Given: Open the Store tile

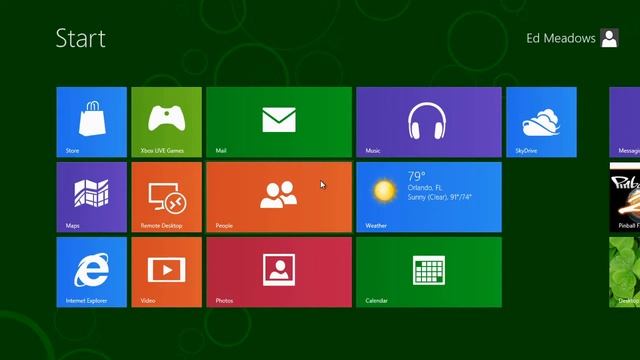Looking at the screenshot, I should [x=91, y=122].
